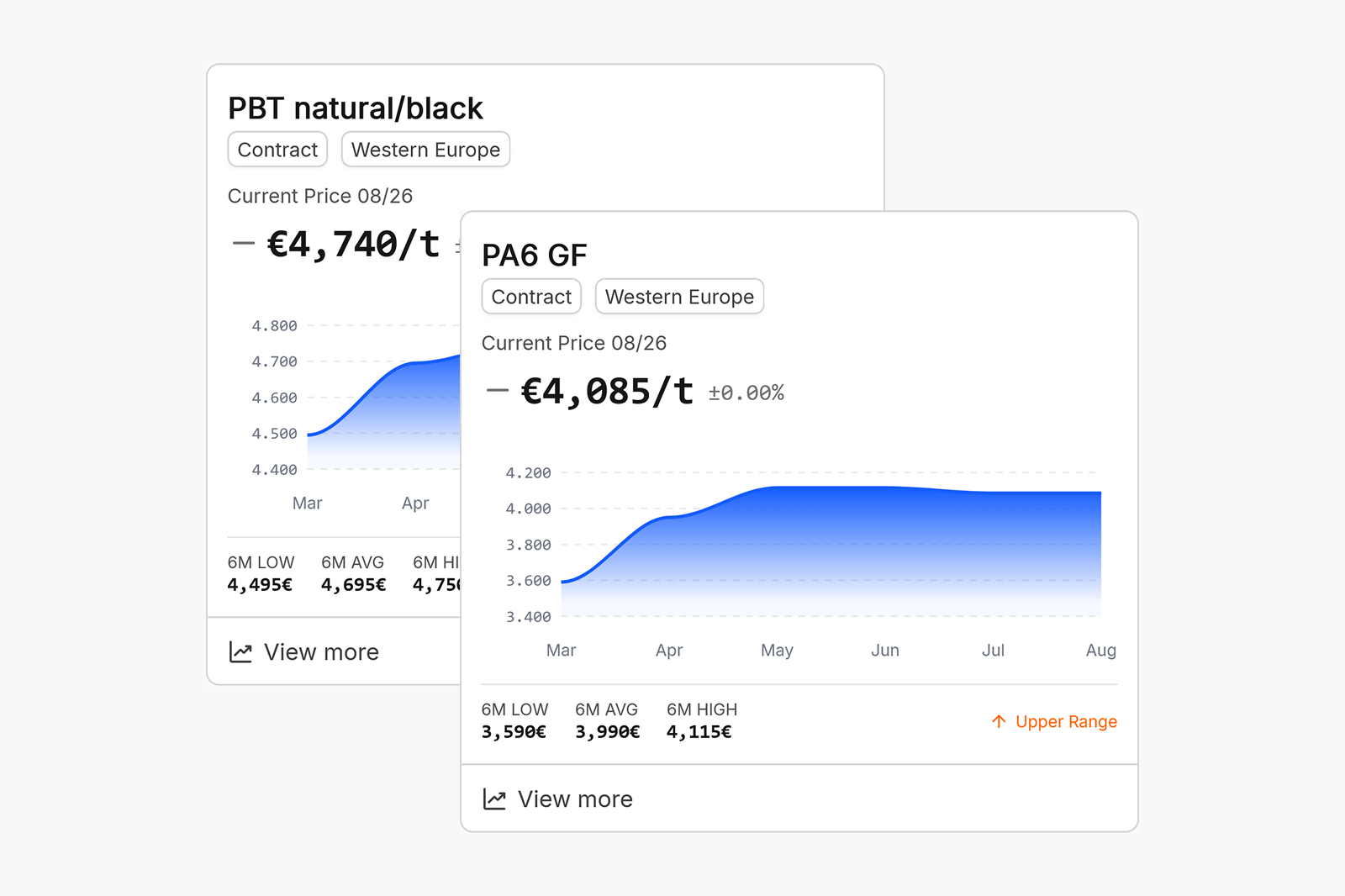Click Current Price 08/26 on PBT card
Screen dimensions: 1345x896
(x=320, y=196)
